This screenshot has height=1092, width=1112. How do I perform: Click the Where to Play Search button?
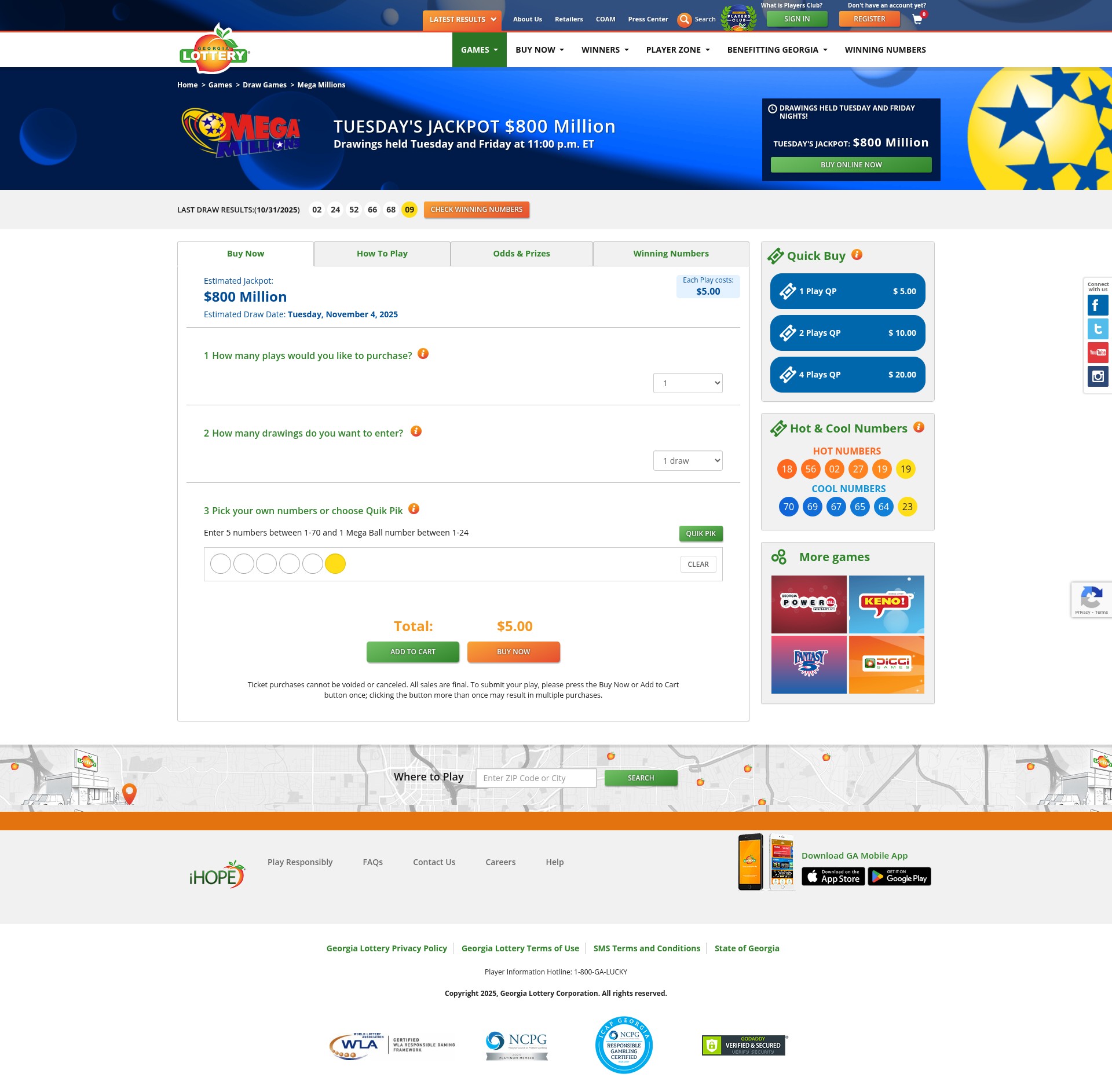(x=641, y=778)
